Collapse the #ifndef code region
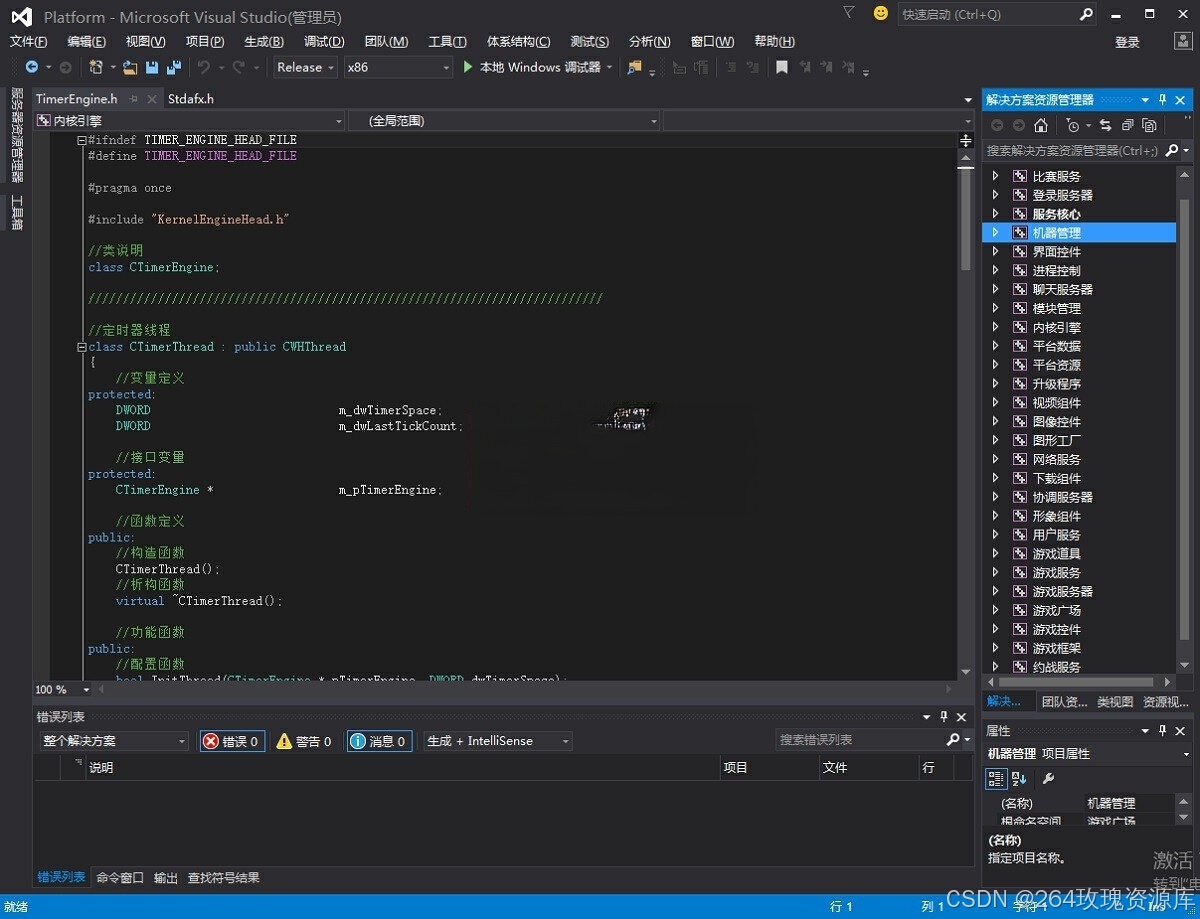The width and height of the screenshot is (1200, 919). (x=82, y=140)
